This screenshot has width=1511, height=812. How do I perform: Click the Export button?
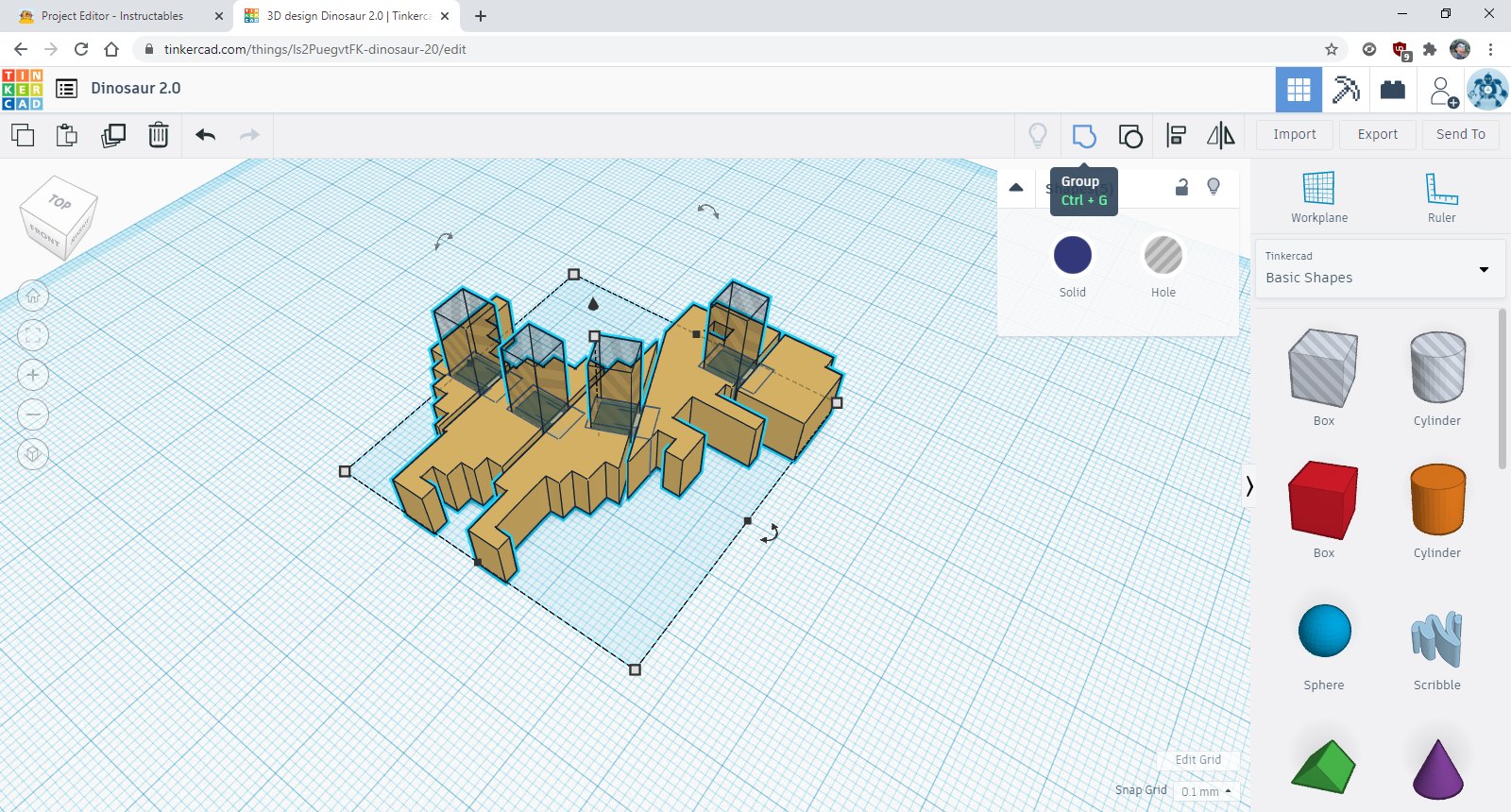(1377, 135)
